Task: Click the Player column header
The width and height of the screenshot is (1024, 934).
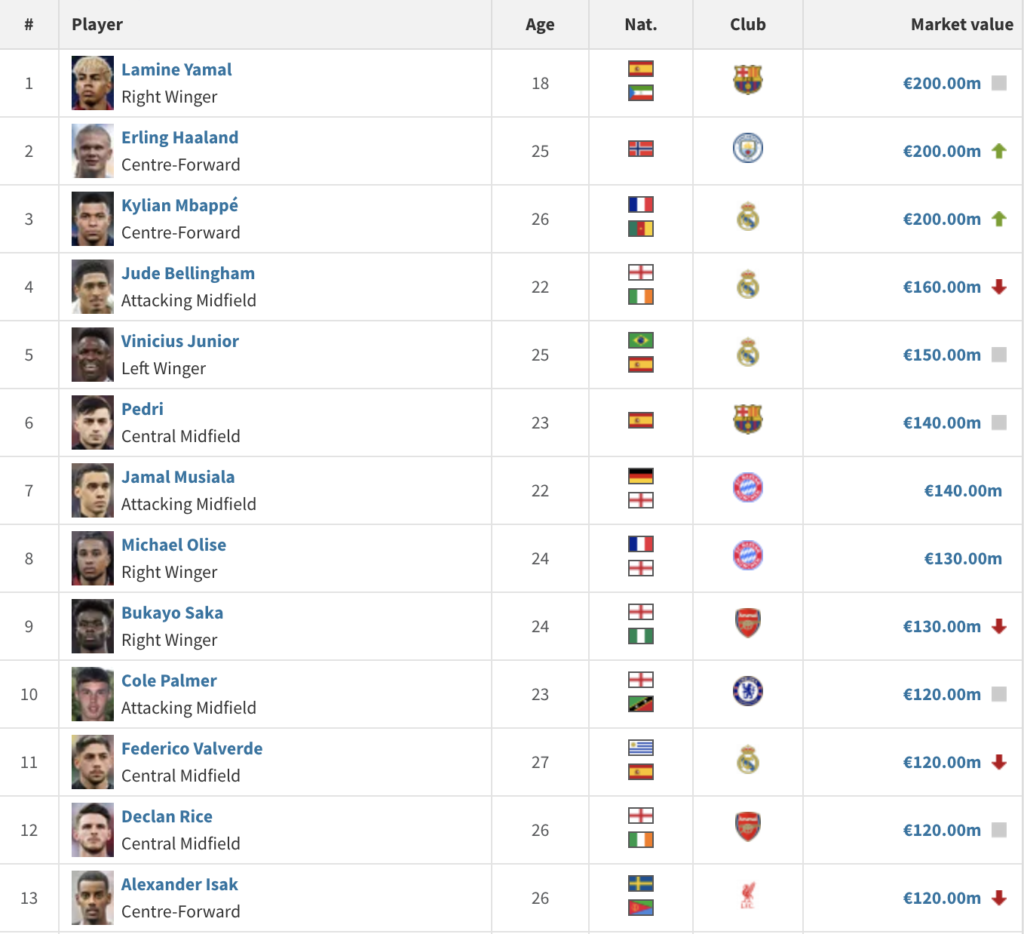Action: [97, 24]
